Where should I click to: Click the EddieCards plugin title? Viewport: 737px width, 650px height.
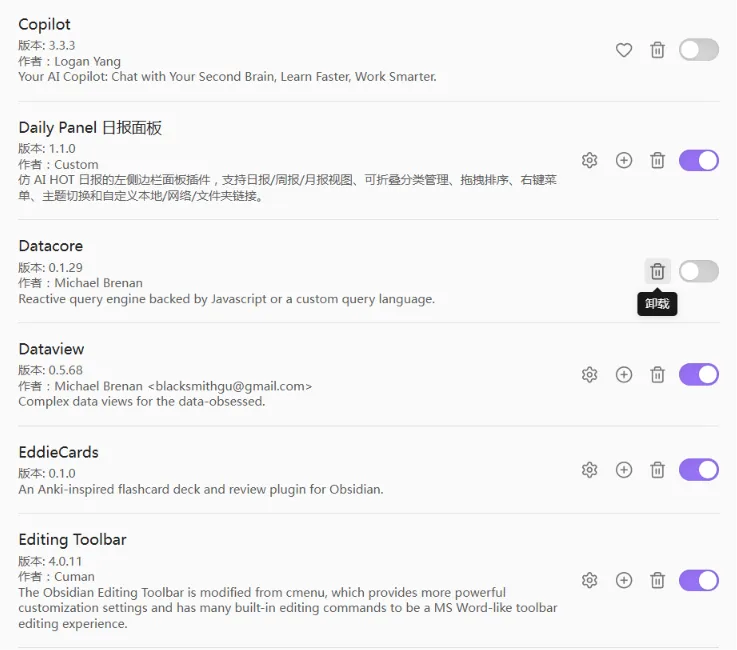coord(59,452)
